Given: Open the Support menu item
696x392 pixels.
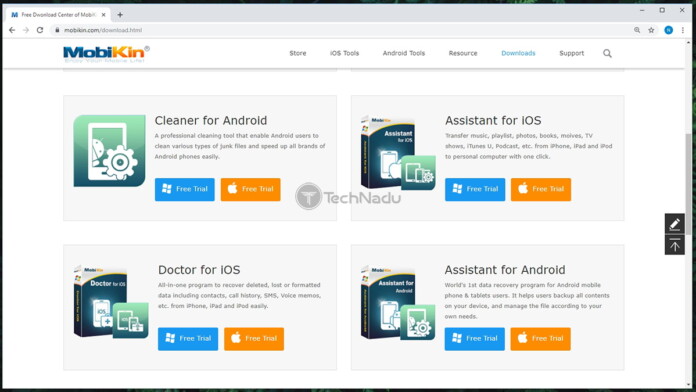Looking at the screenshot, I should pyautogui.click(x=572, y=53).
